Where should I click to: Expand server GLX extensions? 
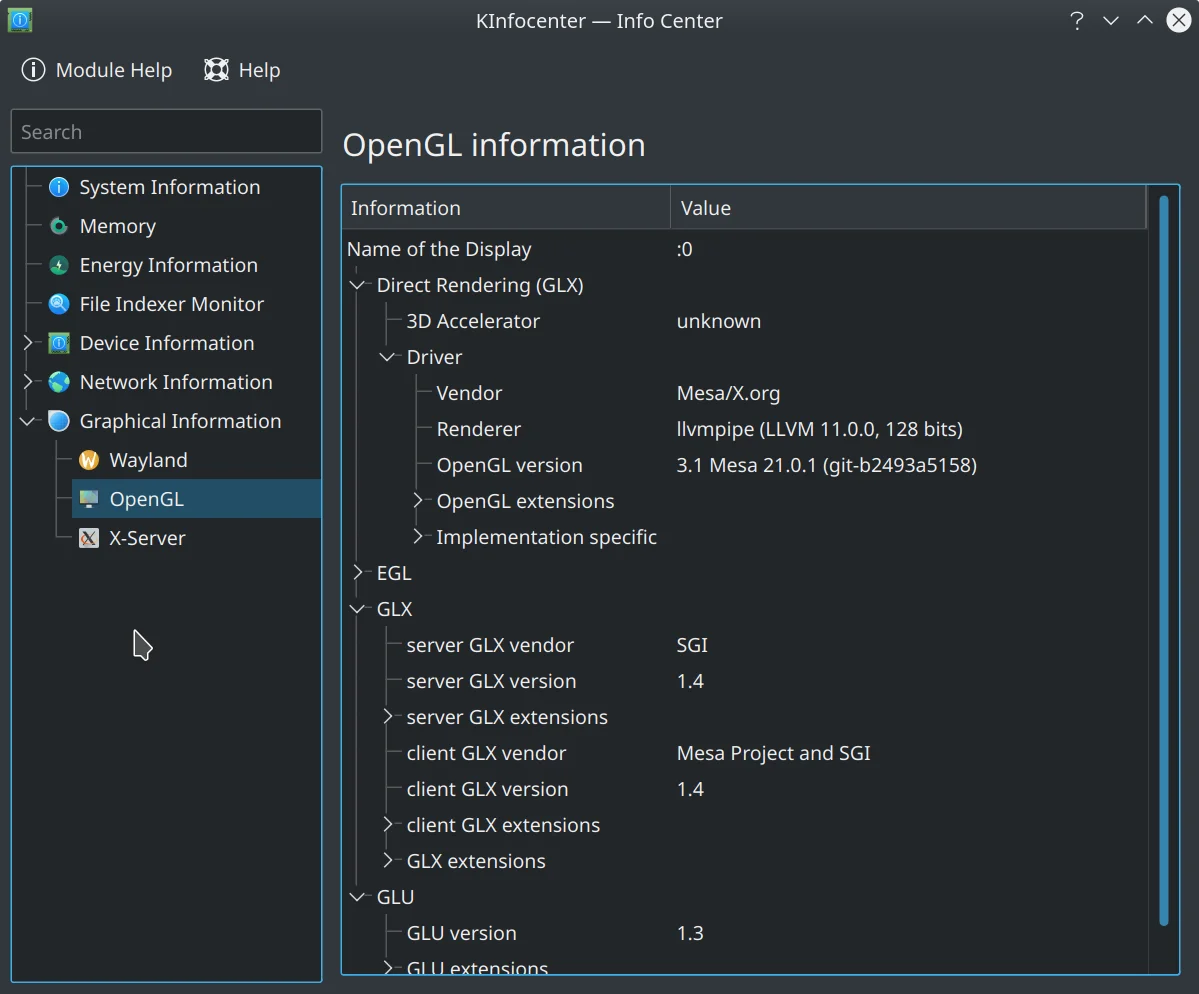[x=388, y=717]
